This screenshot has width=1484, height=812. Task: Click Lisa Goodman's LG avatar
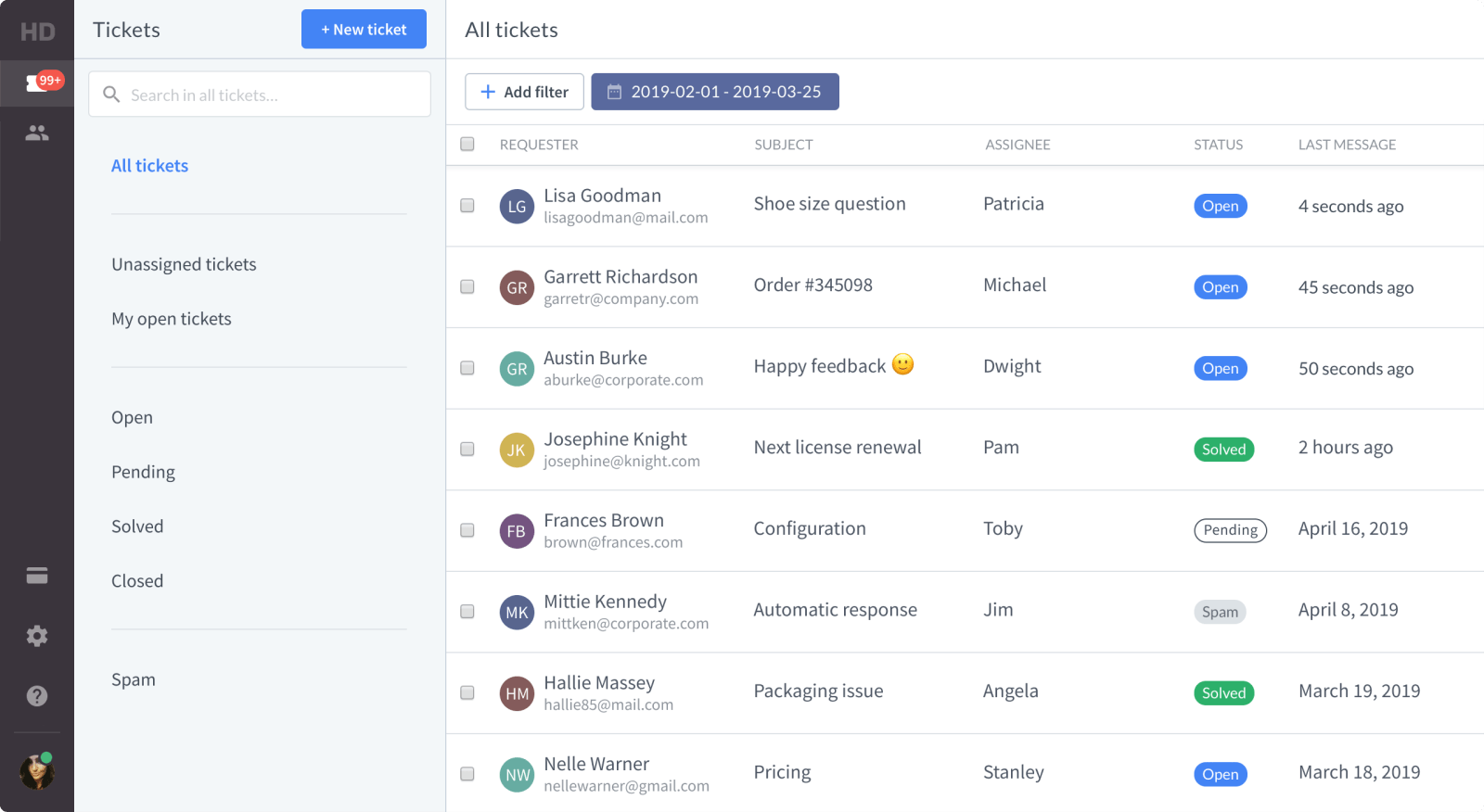517,206
